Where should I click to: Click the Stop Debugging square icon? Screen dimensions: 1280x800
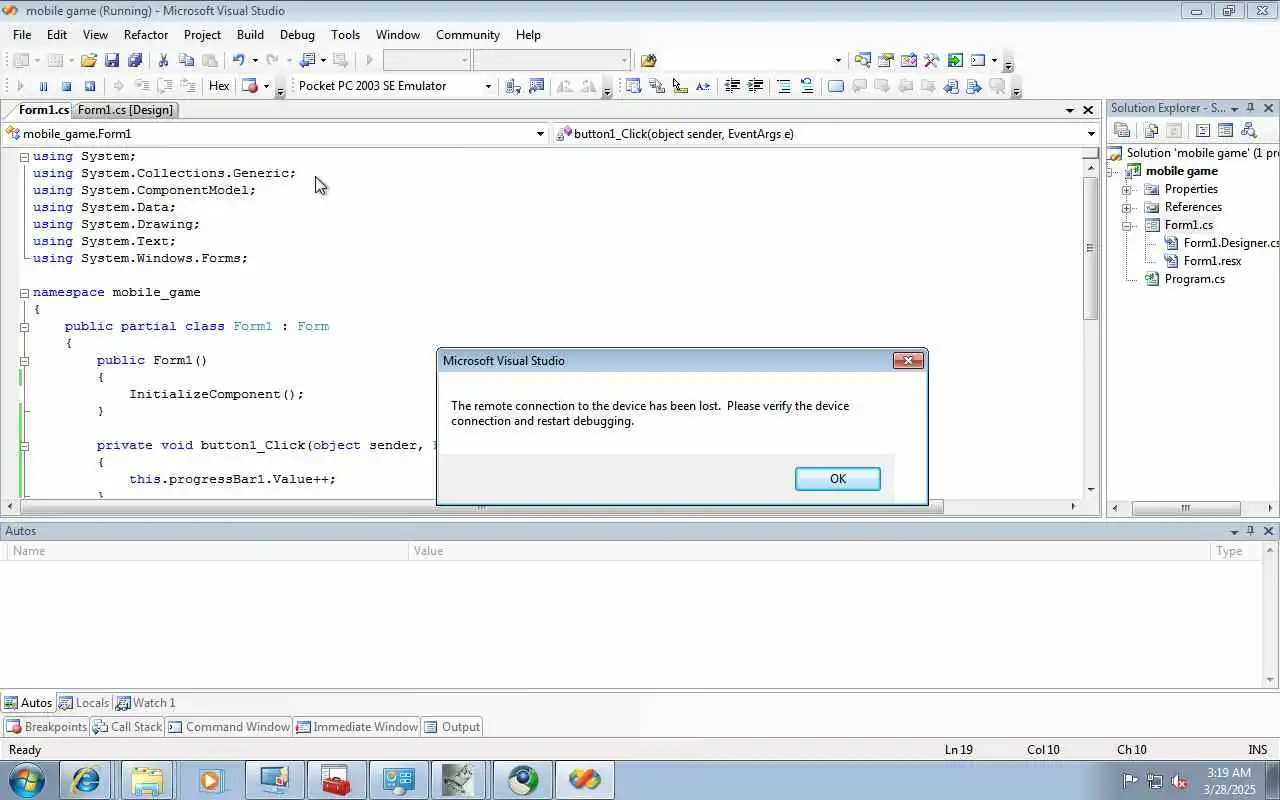click(66, 86)
